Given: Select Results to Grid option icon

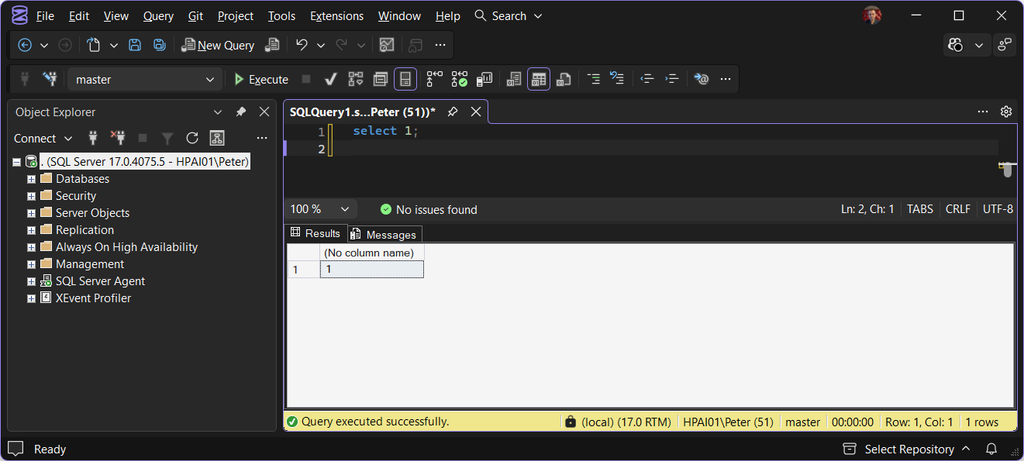Looking at the screenshot, I should (x=539, y=79).
